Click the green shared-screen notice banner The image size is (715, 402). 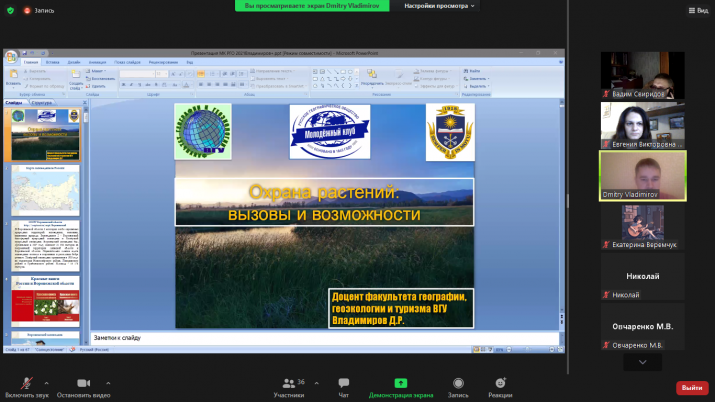(x=312, y=6)
